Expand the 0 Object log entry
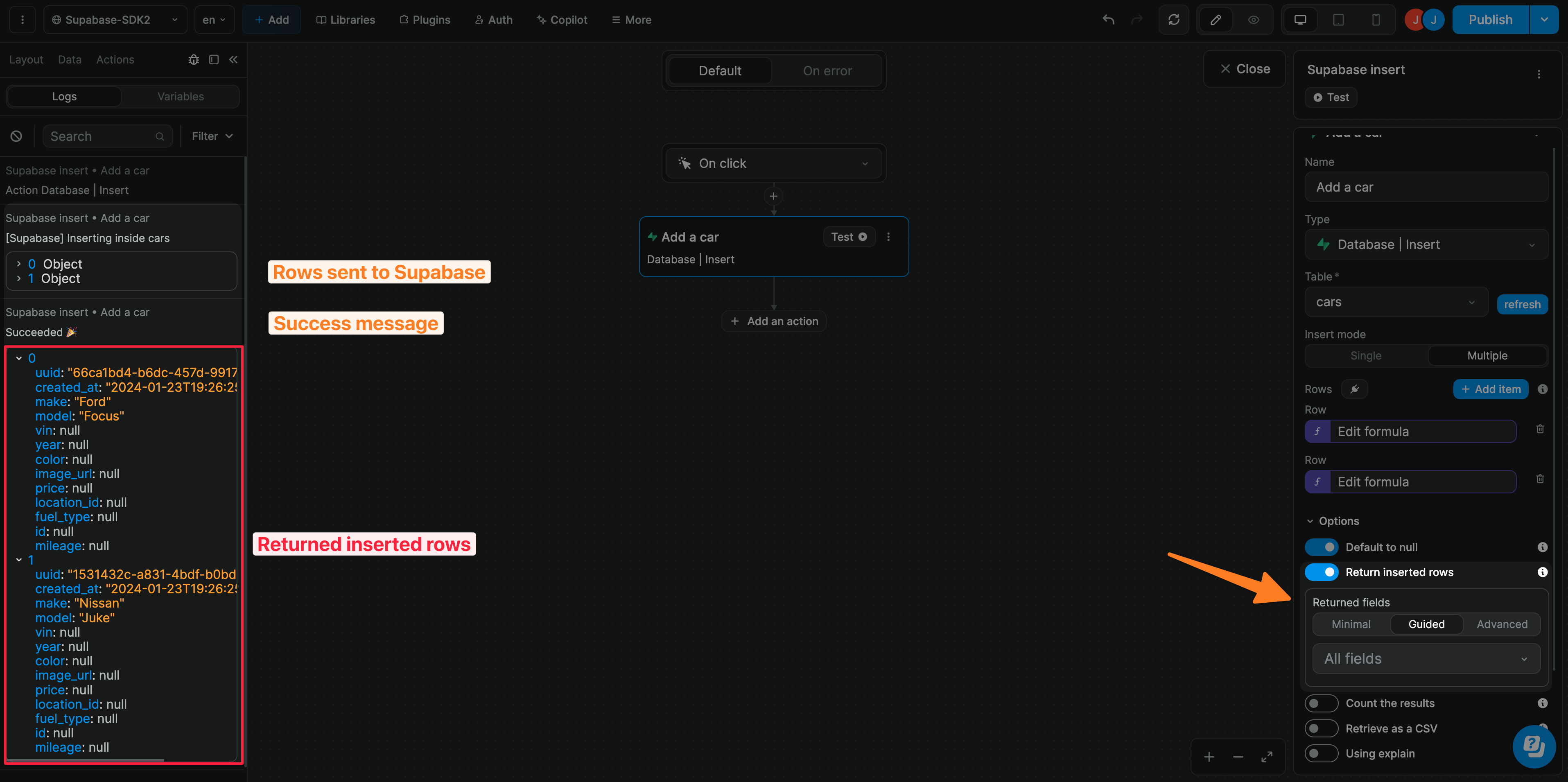1568x782 pixels. 19,264
